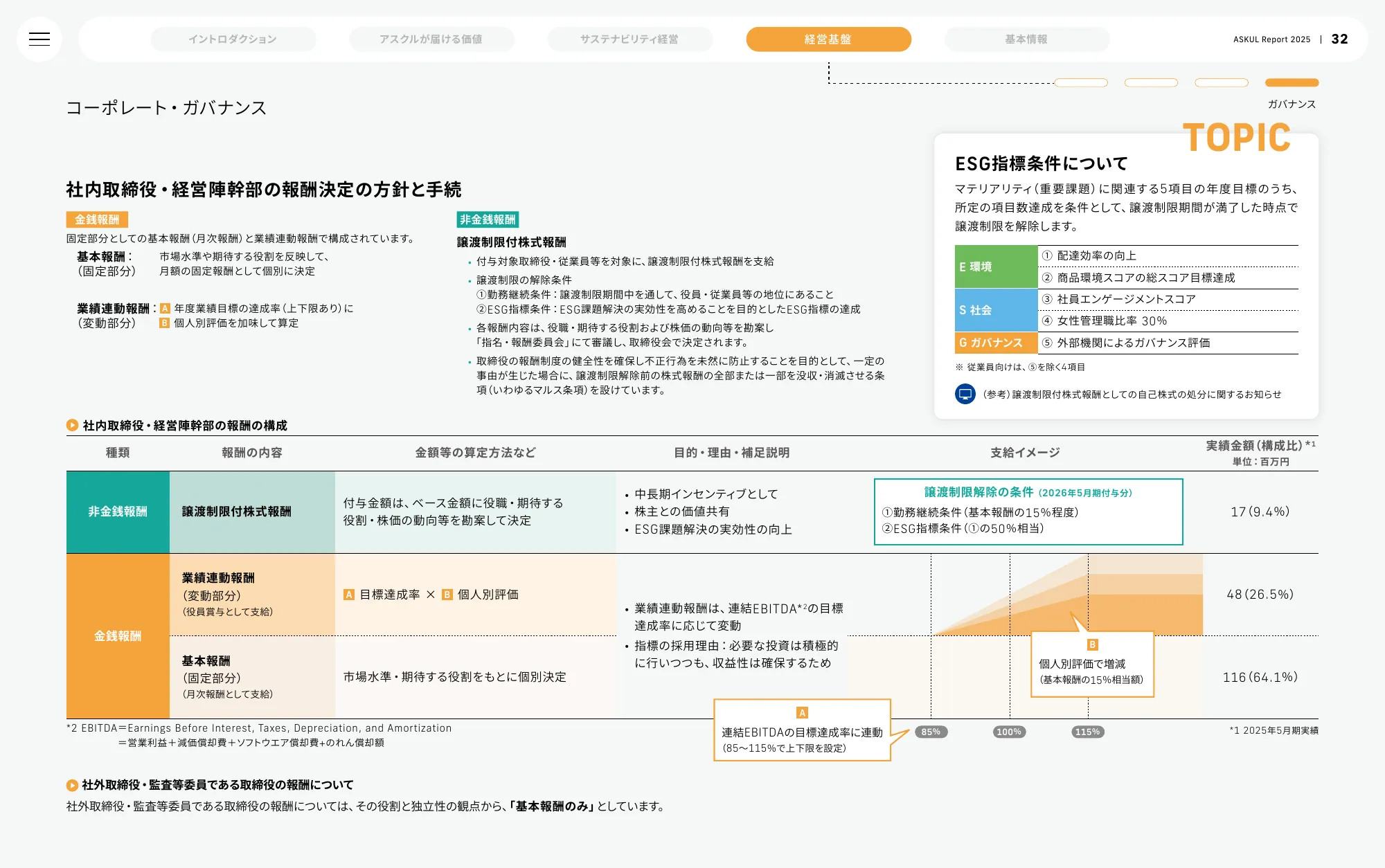Click the G ガバナンス orange category cell
This screenshot has width=1385, height=868.
coord(996,343)
